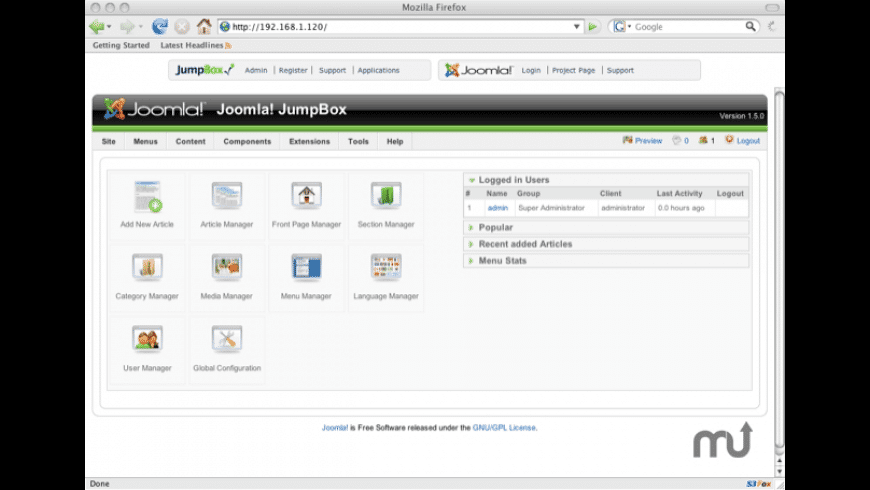
Task: Open the Extensions menu
Action: click(x=310, y=142)
